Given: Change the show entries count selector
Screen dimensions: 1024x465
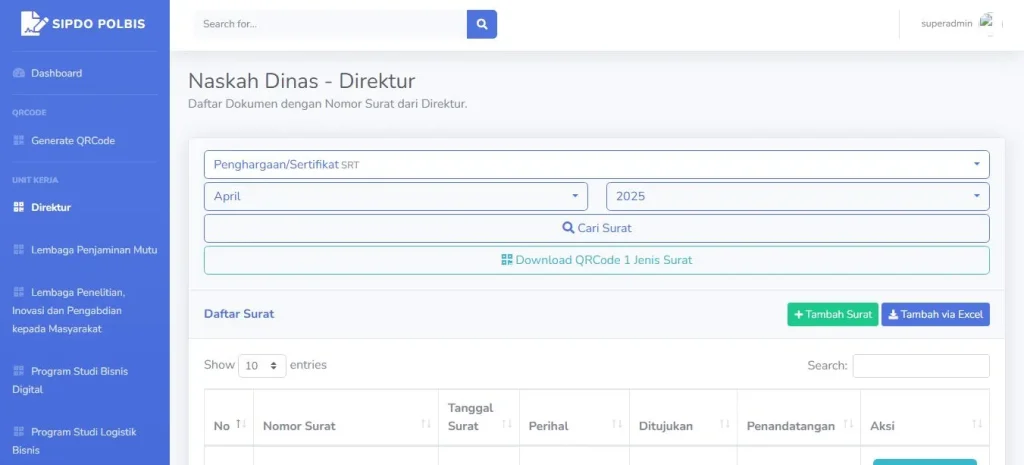Looking at the screenshot, I should [262, 366].
